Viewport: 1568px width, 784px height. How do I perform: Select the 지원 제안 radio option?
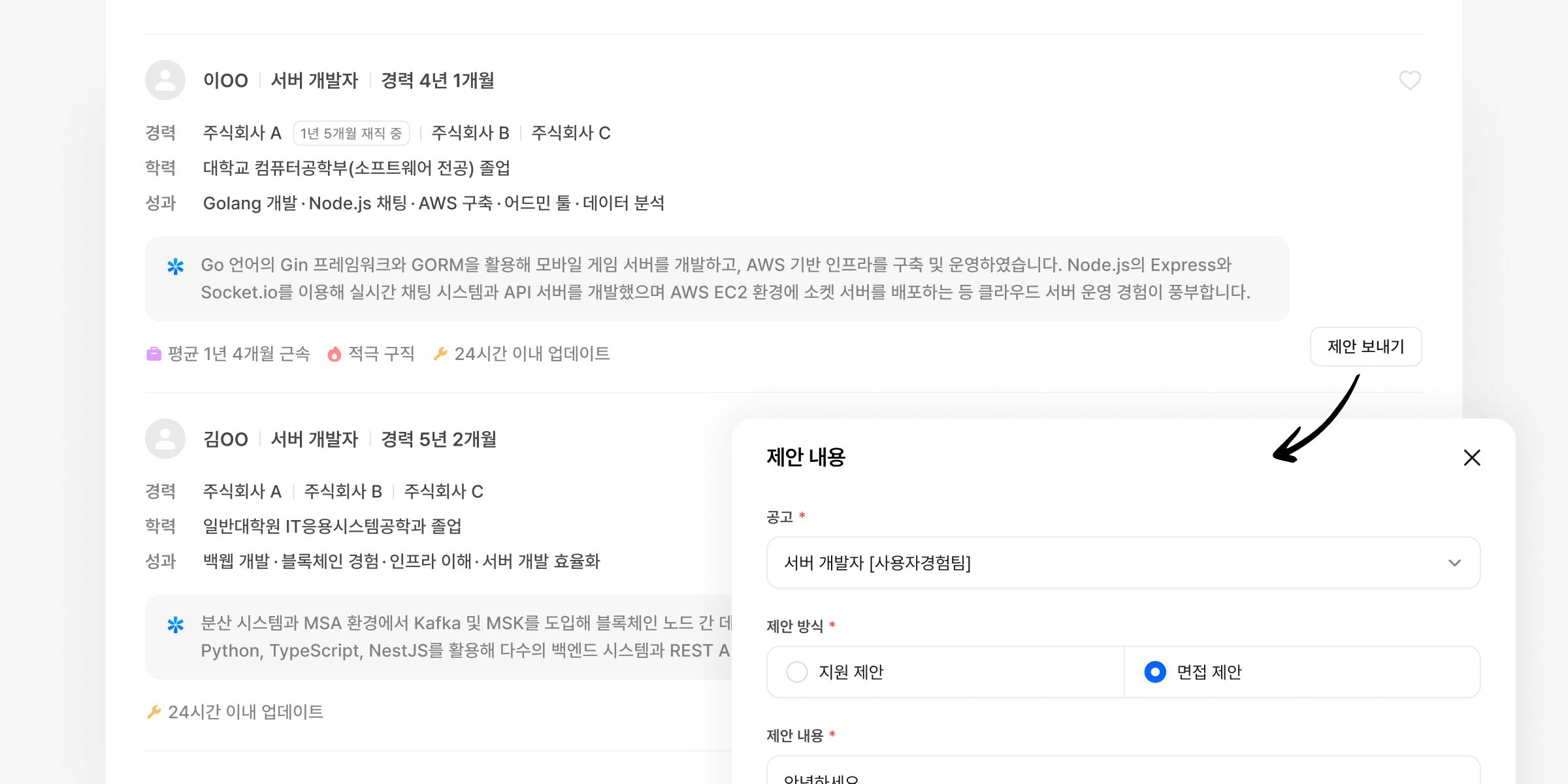(797, 672)
